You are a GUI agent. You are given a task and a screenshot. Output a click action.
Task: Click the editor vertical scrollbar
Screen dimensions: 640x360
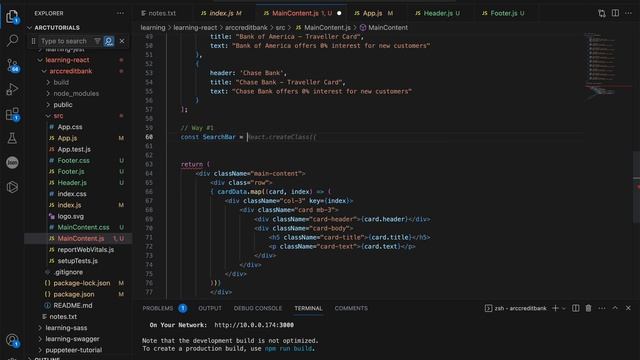(x=636, y=188)
